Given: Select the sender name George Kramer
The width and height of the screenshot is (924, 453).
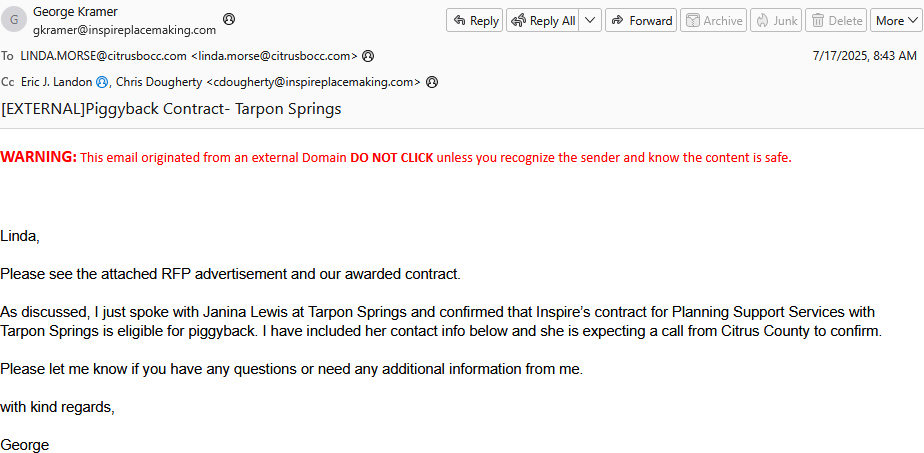Looking at the screenshot, I should click(75, 12).
